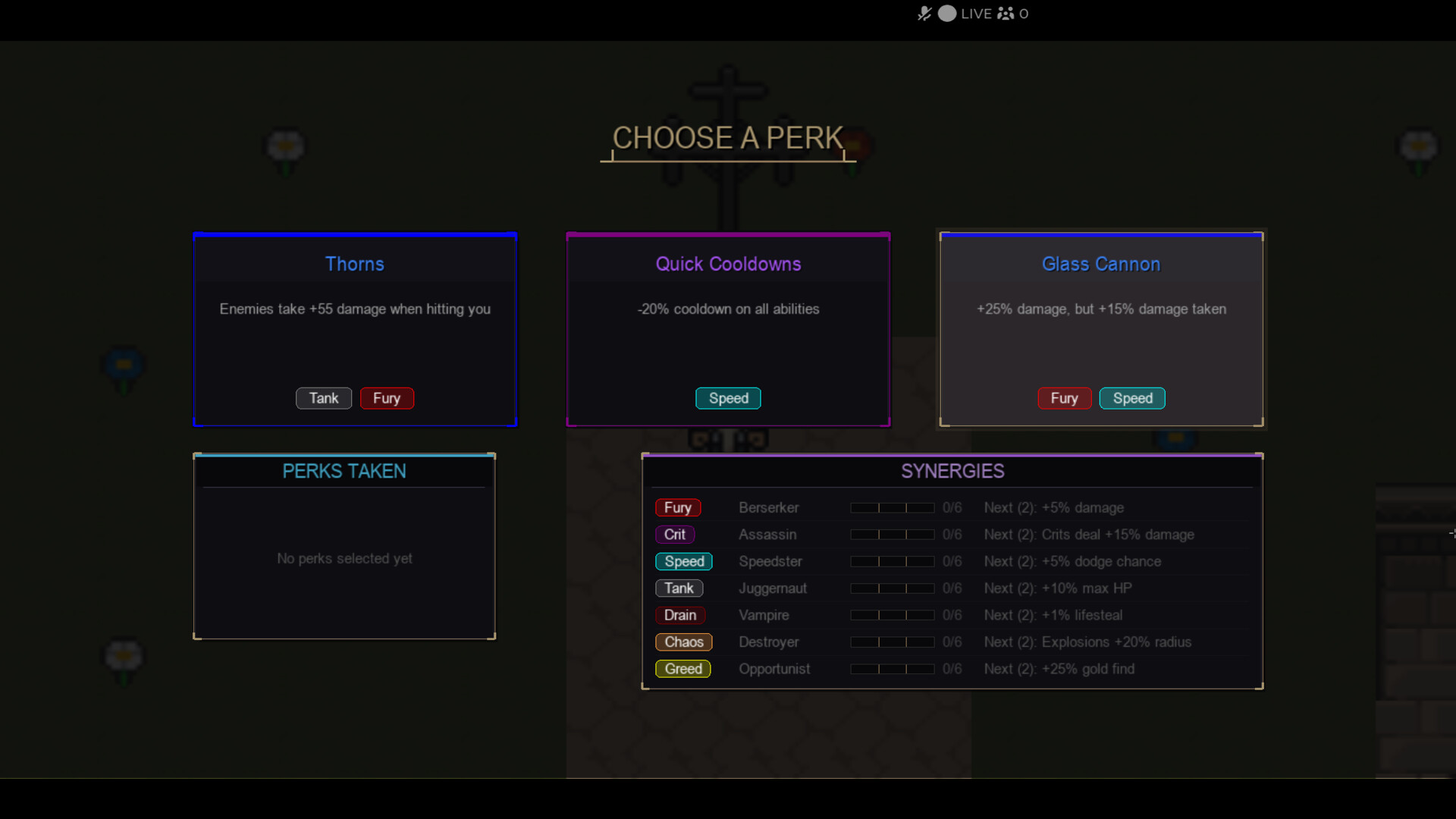Toggle the Fury tag on Glass Cannon
Image resolution: width=1456 pixels, height=819 pixels.
pos(1064,398)
